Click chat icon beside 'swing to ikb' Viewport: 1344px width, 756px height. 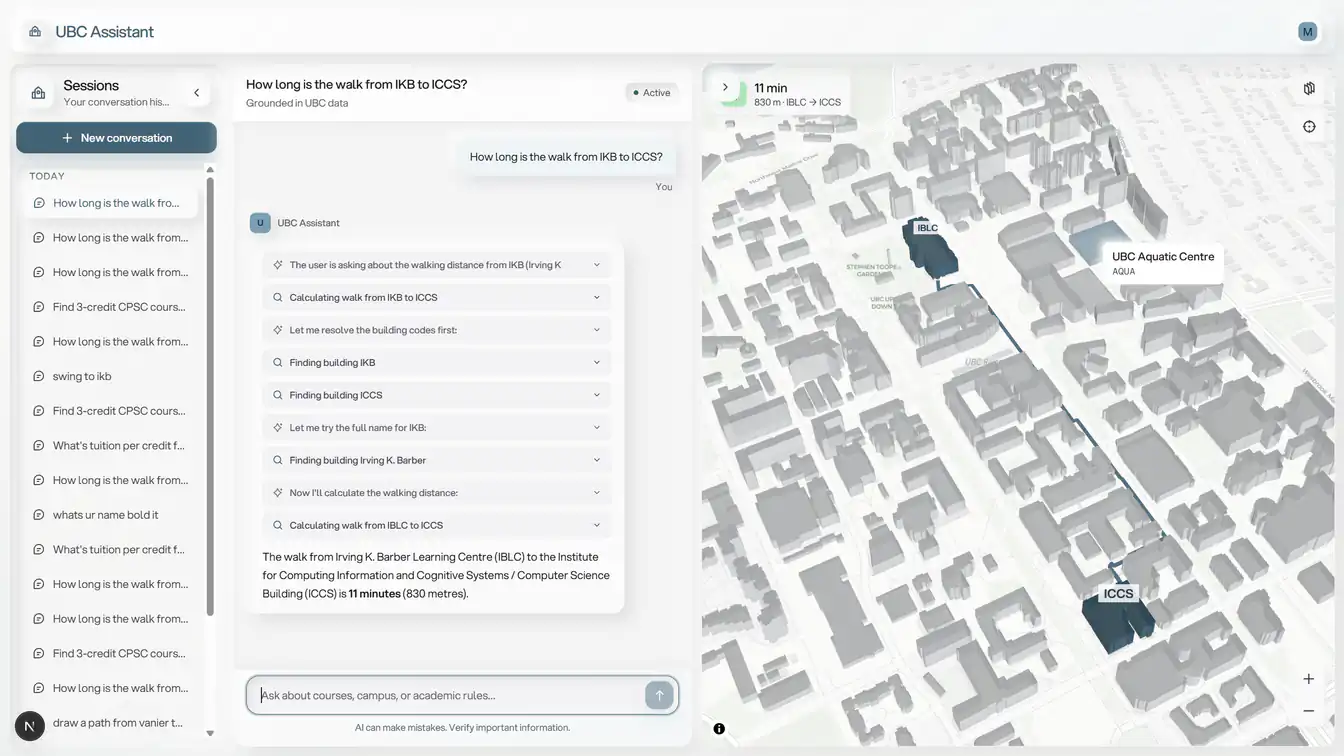pos(39,376)
